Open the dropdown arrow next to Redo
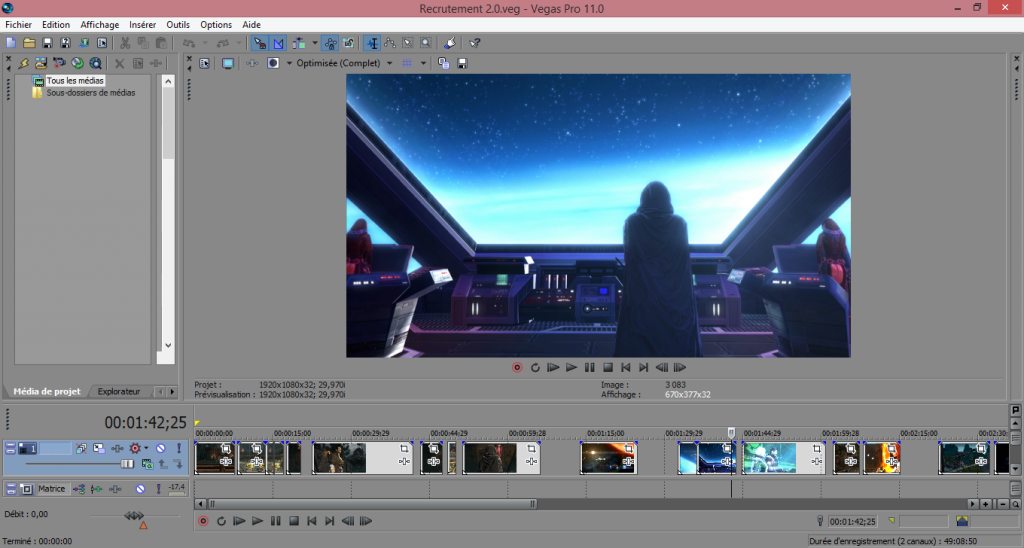 238,43
